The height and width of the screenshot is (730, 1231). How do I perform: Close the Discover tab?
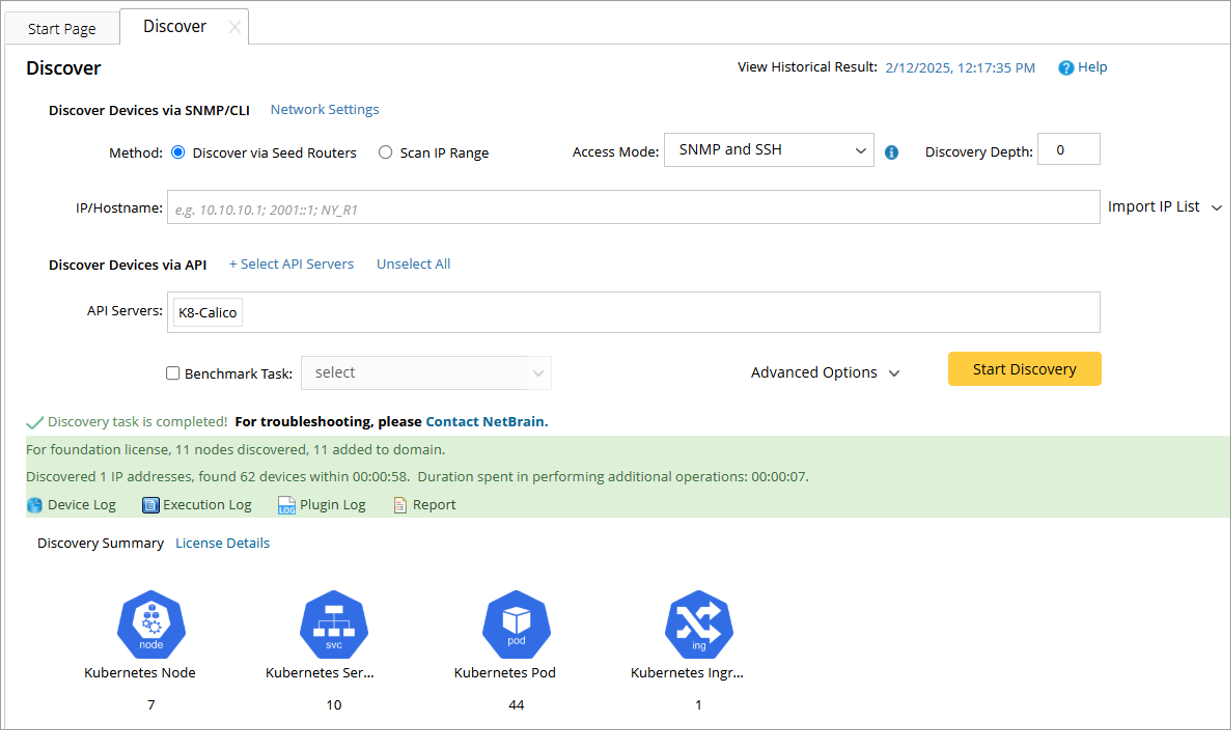[234, 27]
